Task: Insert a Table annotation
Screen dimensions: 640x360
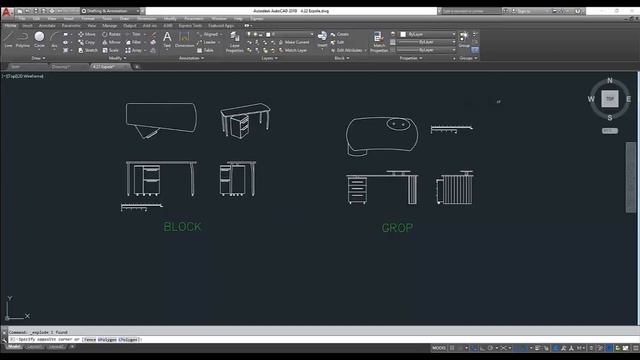Action: [205, 50]
